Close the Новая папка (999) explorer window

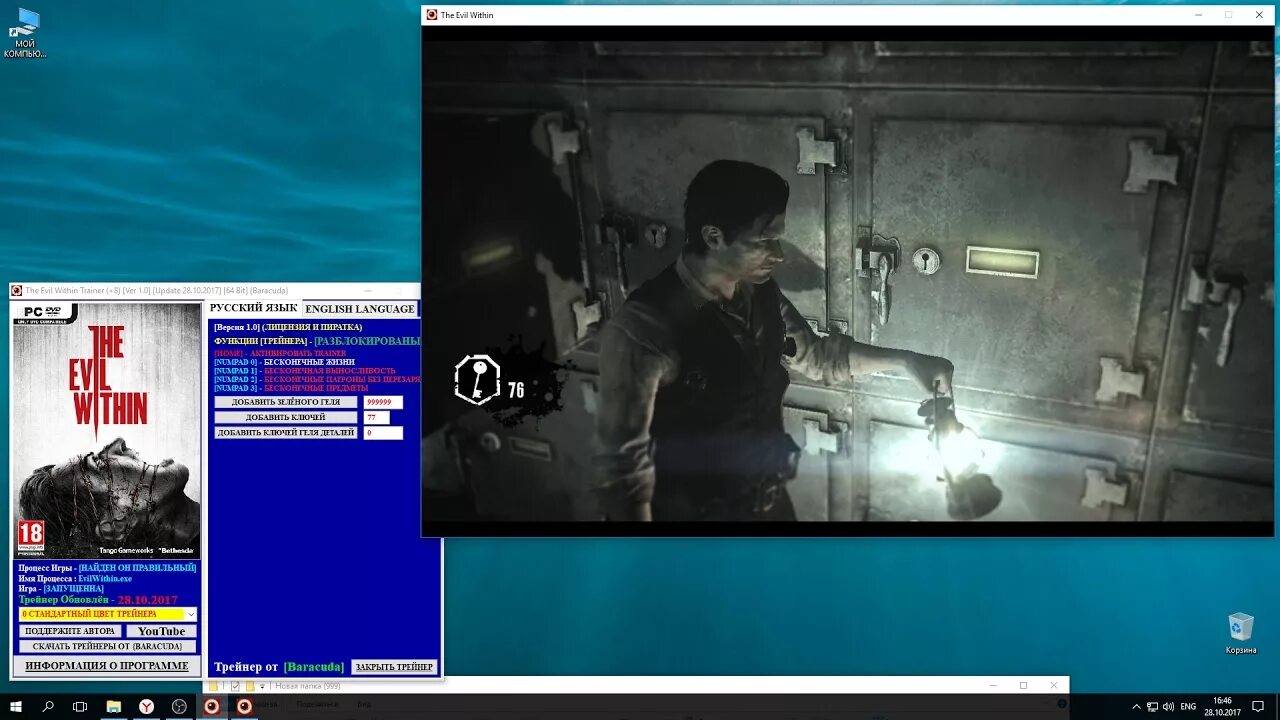[1053, 685]
